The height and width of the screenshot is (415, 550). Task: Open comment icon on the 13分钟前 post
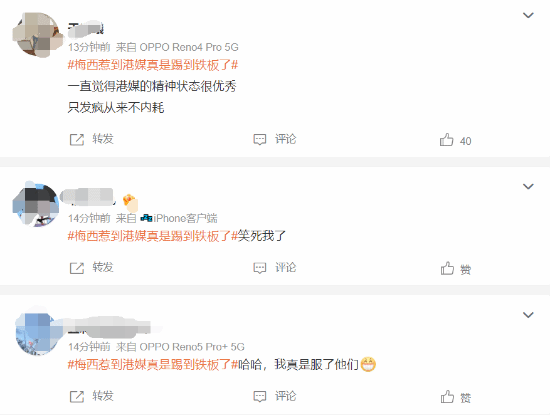pyautogui.click(x=260, y=140)
